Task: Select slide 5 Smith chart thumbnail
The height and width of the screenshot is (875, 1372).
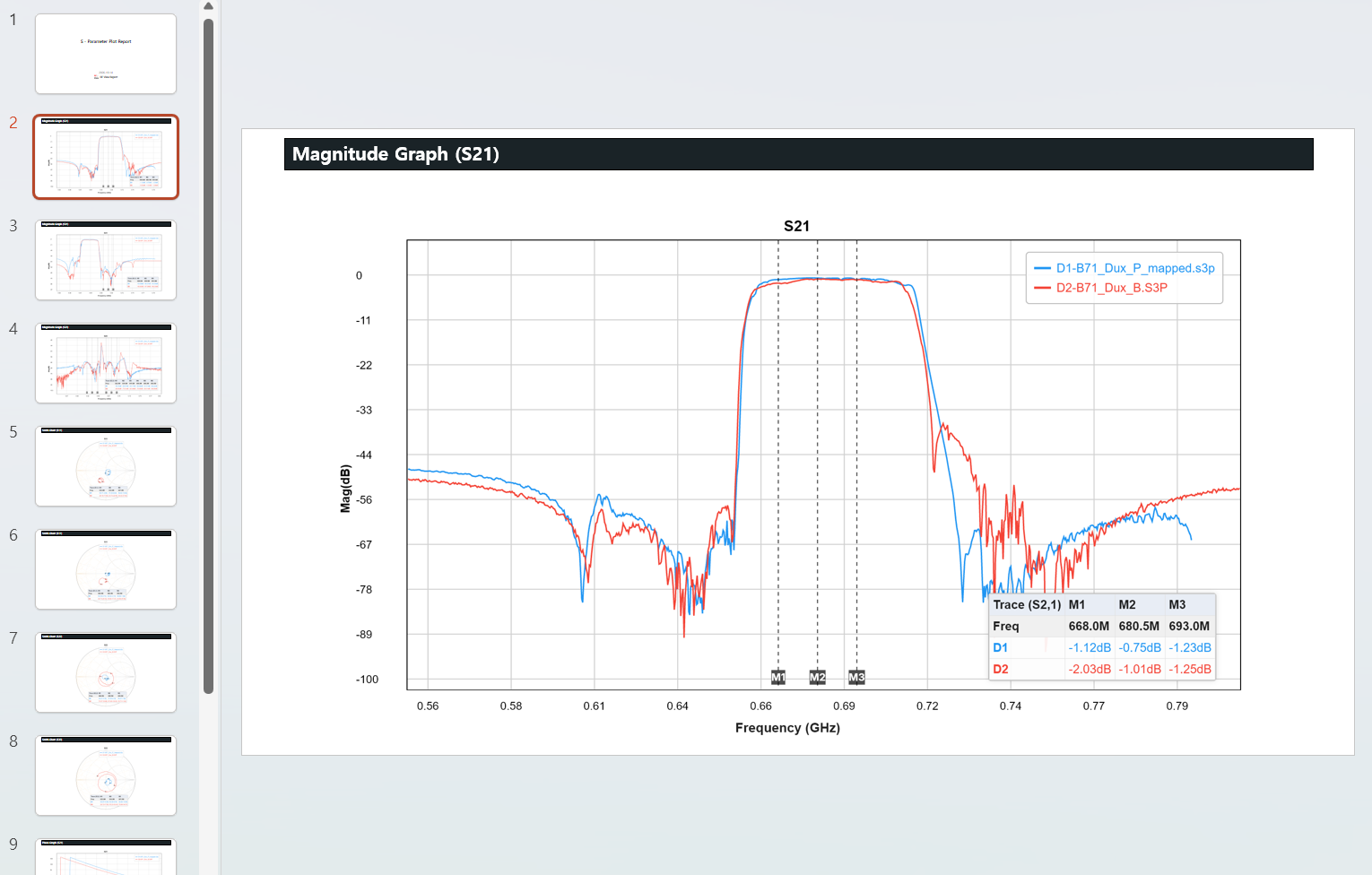Action: tap(106, 466)
